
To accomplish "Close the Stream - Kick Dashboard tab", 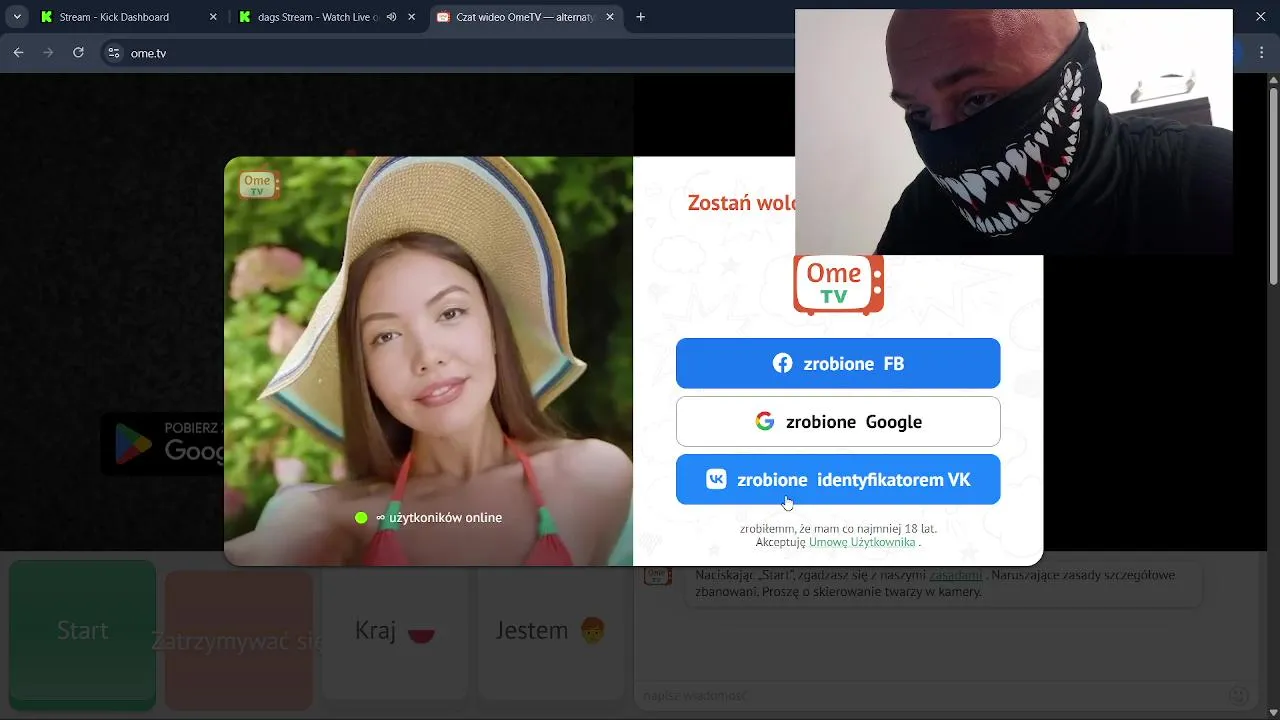I will (x=213, y=17).
